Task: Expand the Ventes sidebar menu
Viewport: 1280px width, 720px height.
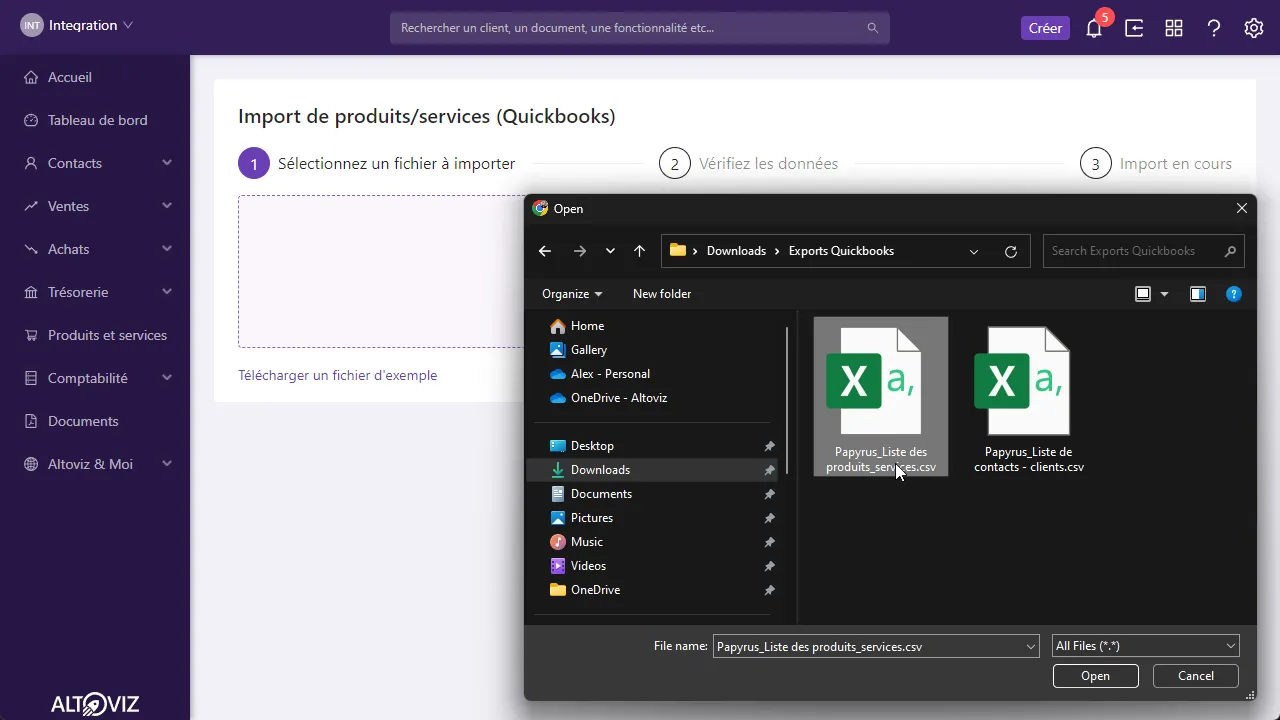Action: click(x=167, y=206)
